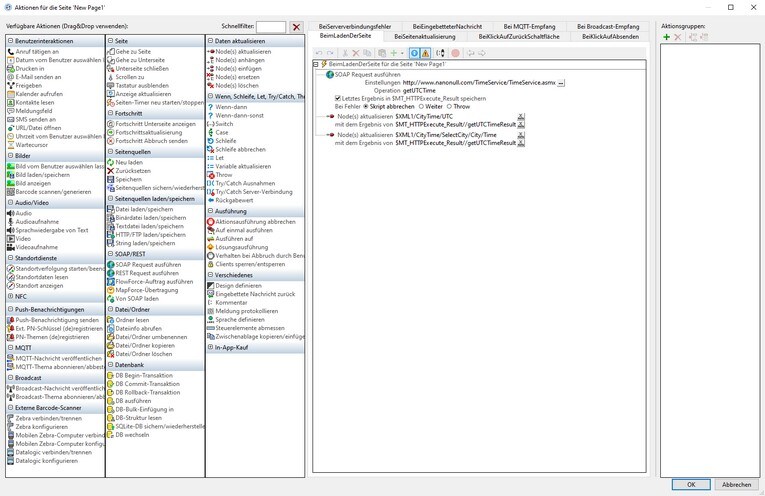Click the red delete X in action toolbar

click(x=356, y=53)
